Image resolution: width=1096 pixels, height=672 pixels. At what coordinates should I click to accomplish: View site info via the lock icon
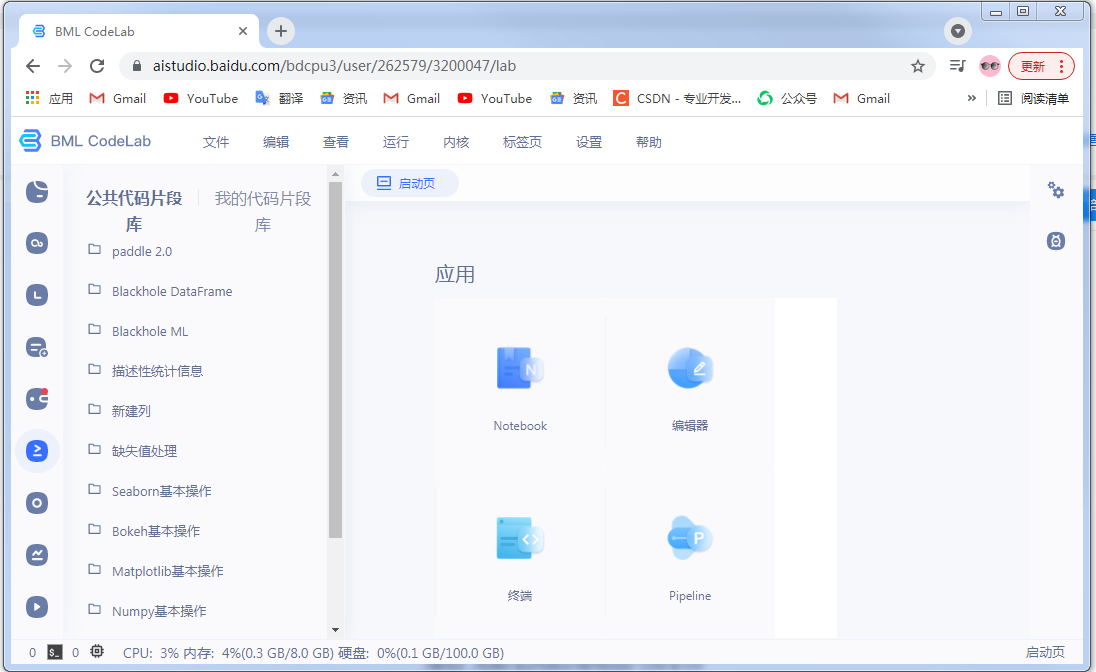pos(136,66)
